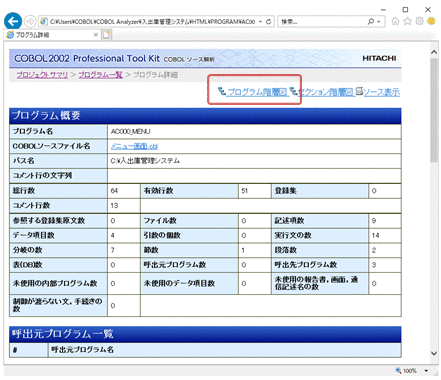
Task: Click the 未使用のデータ項目数 label
Action: [179, 283]
